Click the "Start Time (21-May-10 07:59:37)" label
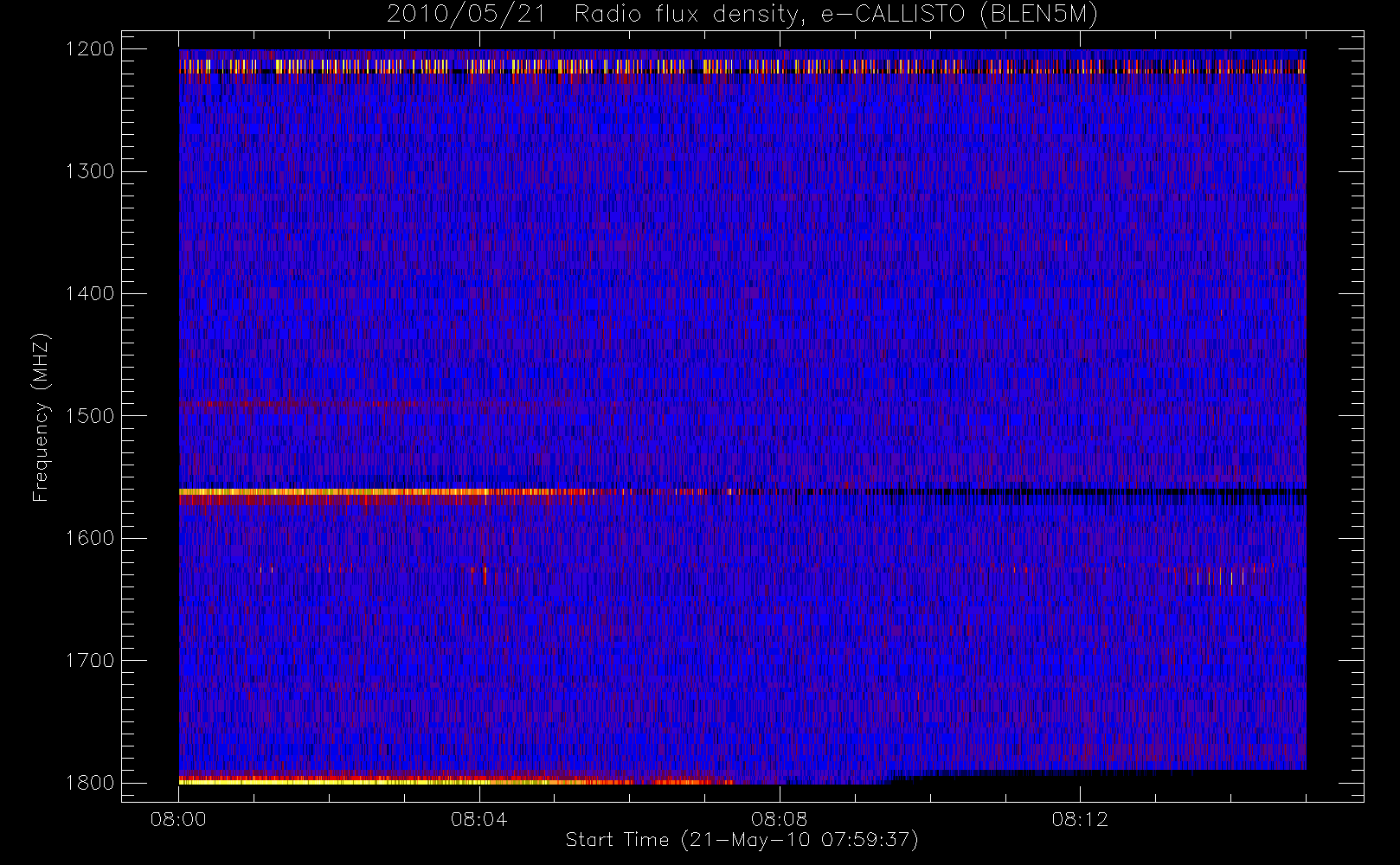 742,840
